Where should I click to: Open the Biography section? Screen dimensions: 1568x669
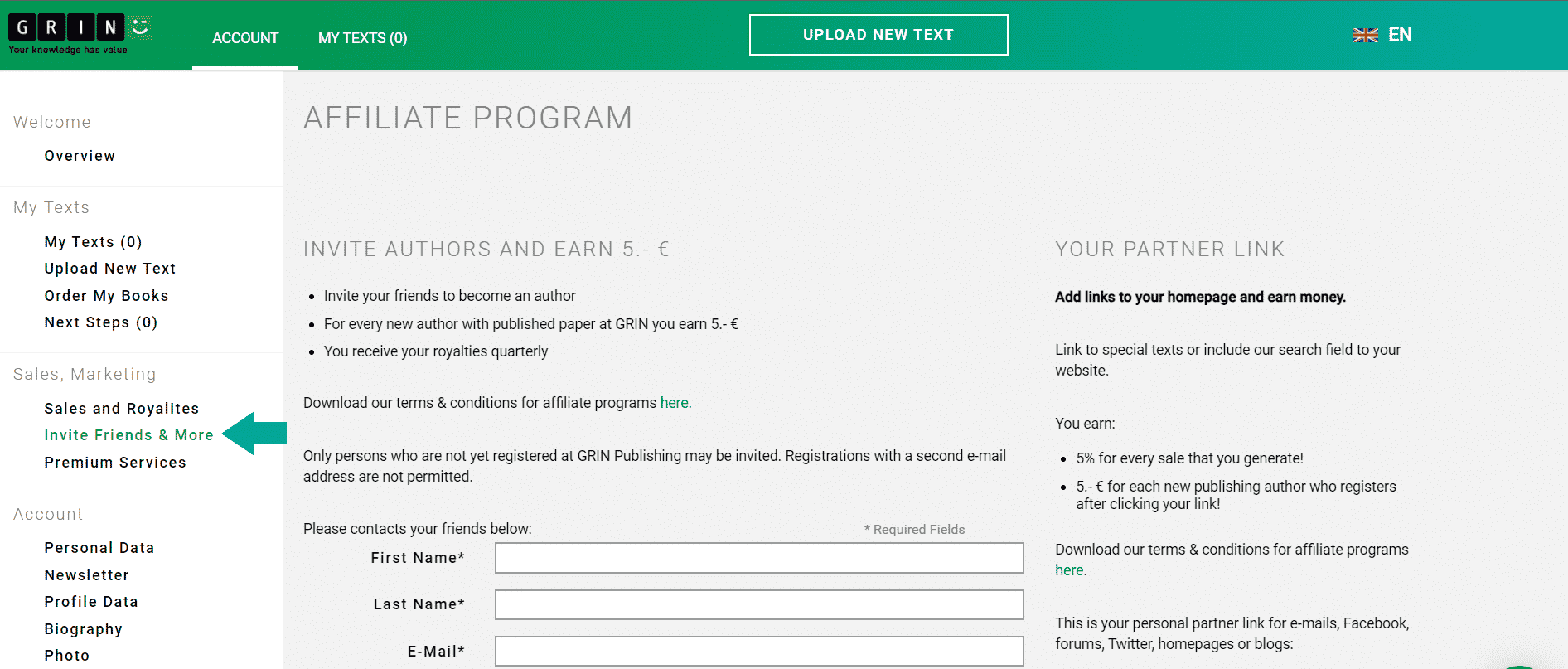tap(83, 629)
